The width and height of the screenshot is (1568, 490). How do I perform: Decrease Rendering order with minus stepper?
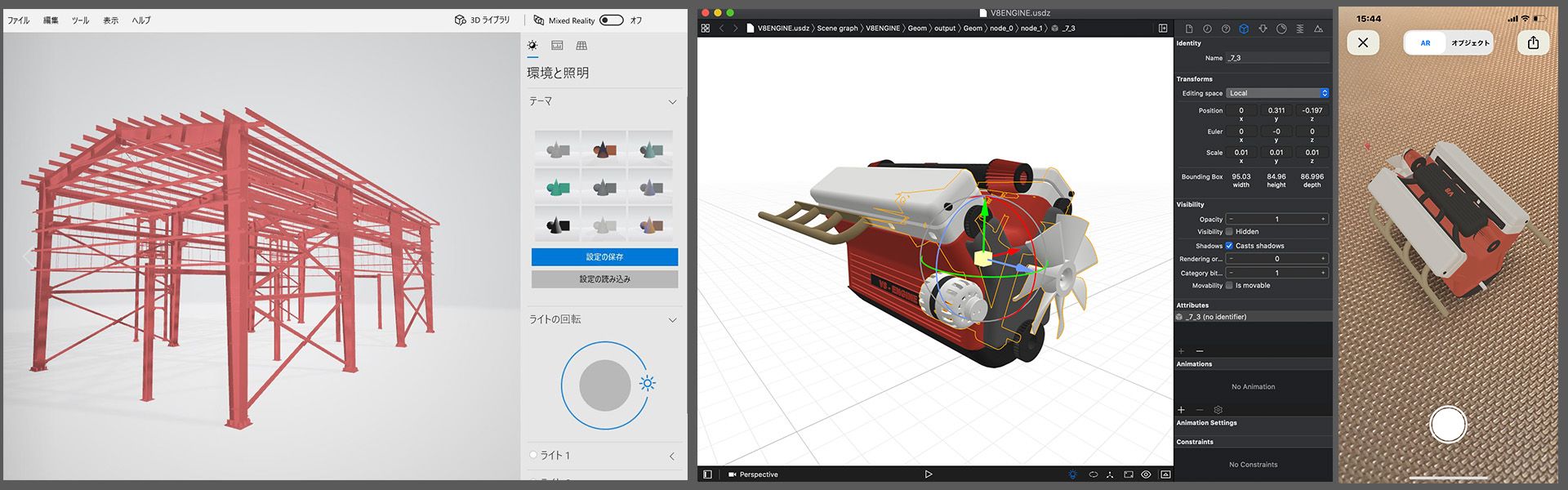[1231, 259]
